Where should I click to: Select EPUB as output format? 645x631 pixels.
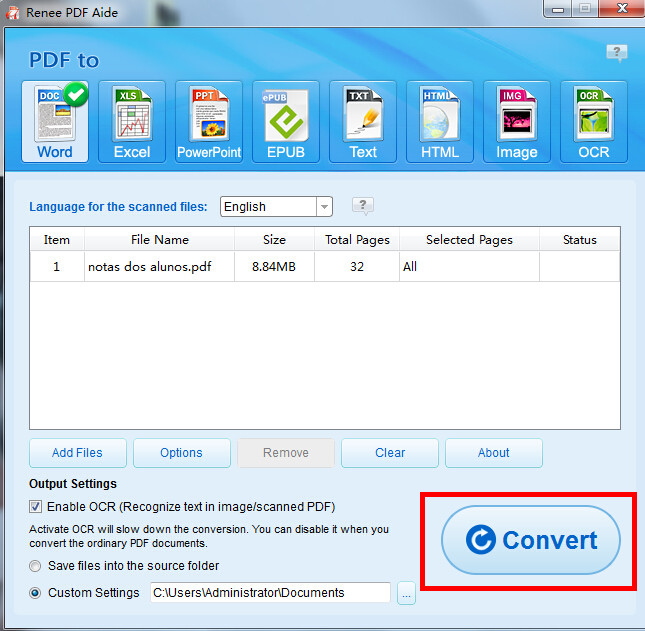286,122
